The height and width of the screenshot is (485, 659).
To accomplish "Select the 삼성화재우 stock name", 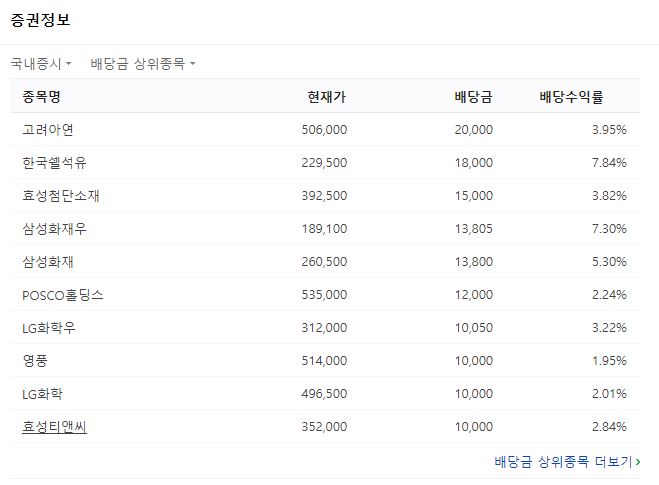I will coord(54,229).
